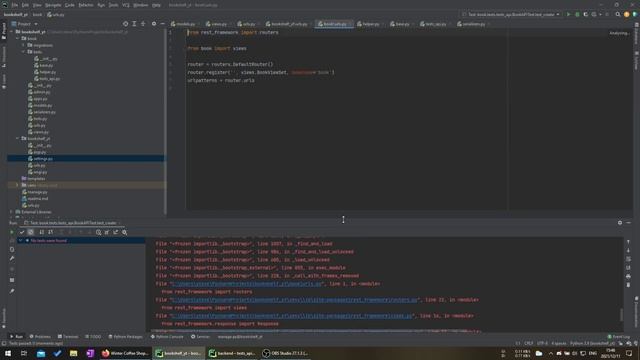640x360 pixels.
Task: Open Run panel settings gear
Action: pos(620,222)
